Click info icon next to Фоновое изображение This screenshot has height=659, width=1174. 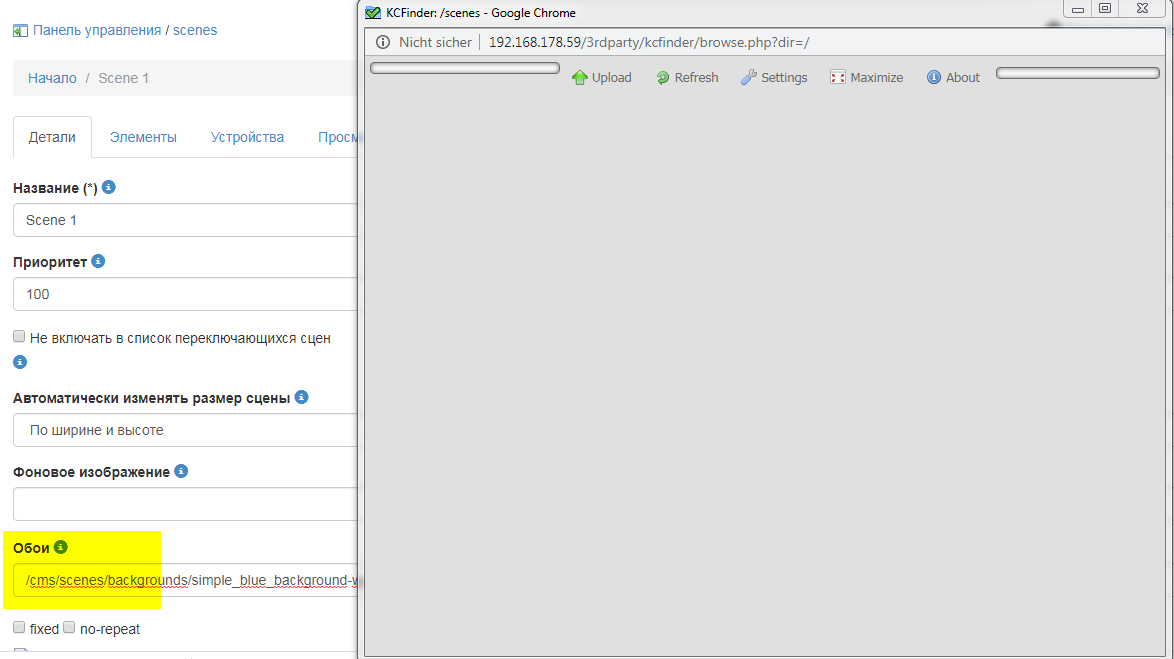tap(181, 471)
